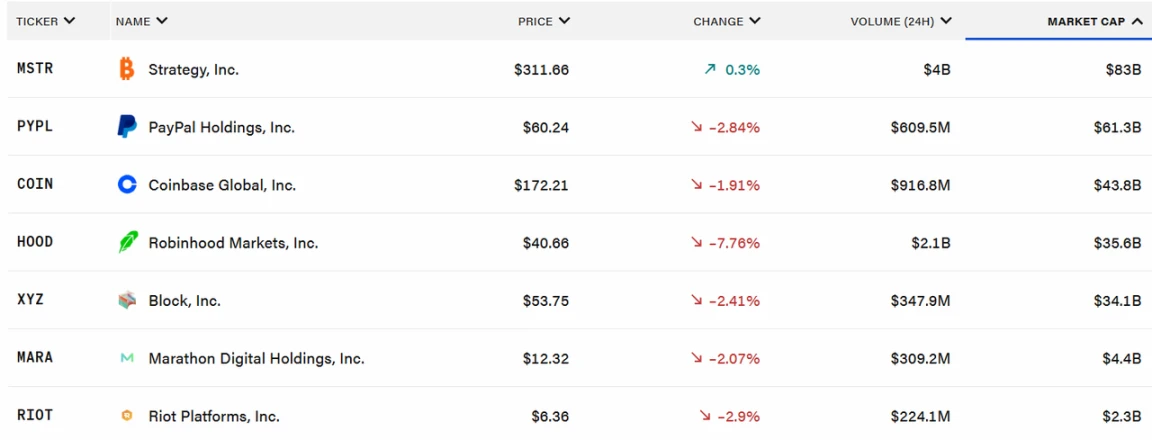Click the Riot Platforms $6.36 price cell

[549, 416]
